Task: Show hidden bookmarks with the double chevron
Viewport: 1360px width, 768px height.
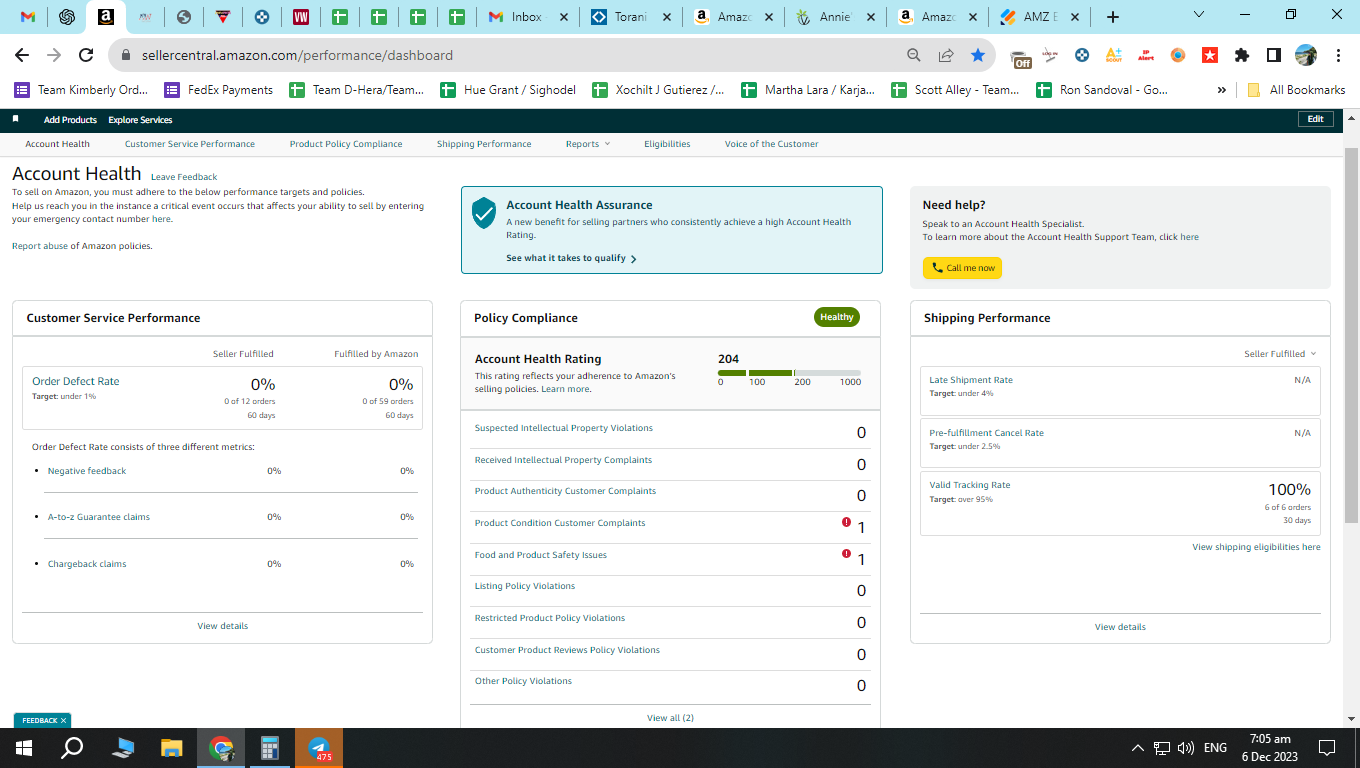Action: coord(1221,90)
